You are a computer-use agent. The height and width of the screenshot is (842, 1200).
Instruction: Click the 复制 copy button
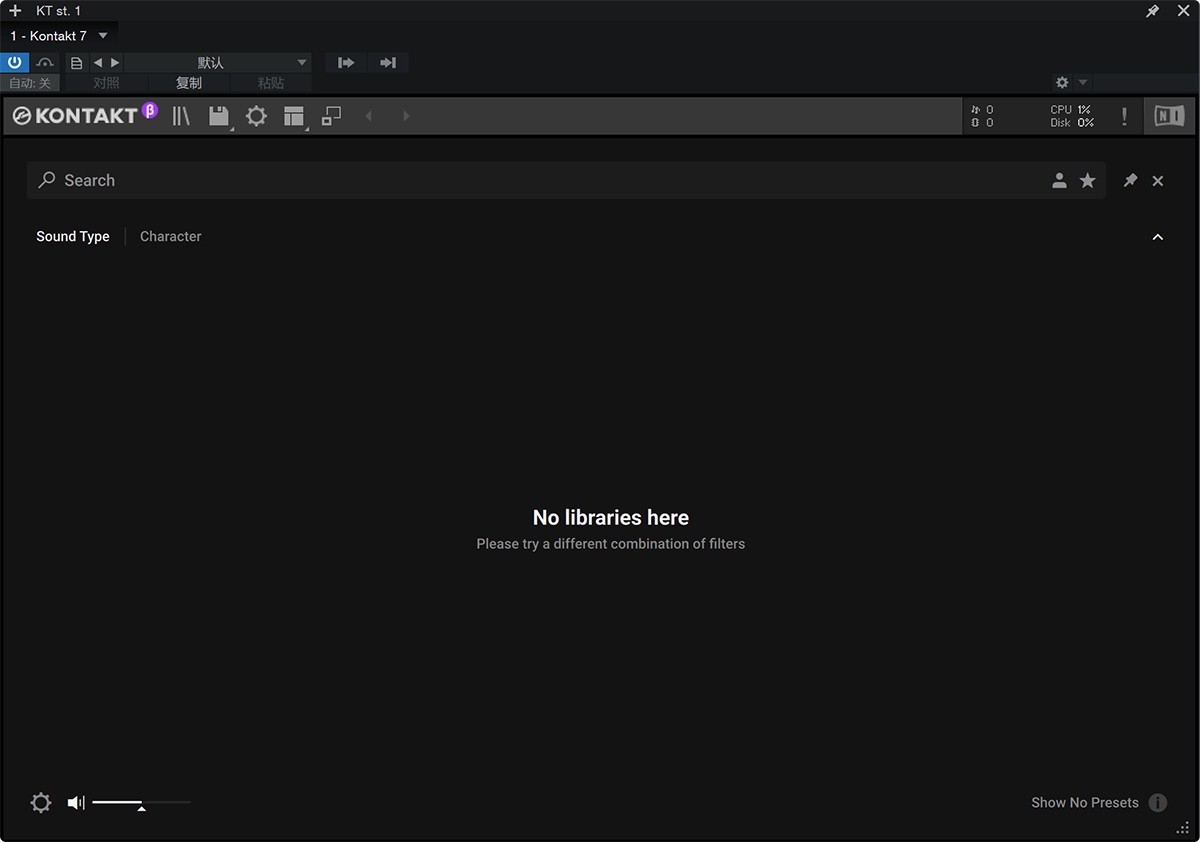pos(188,83)
